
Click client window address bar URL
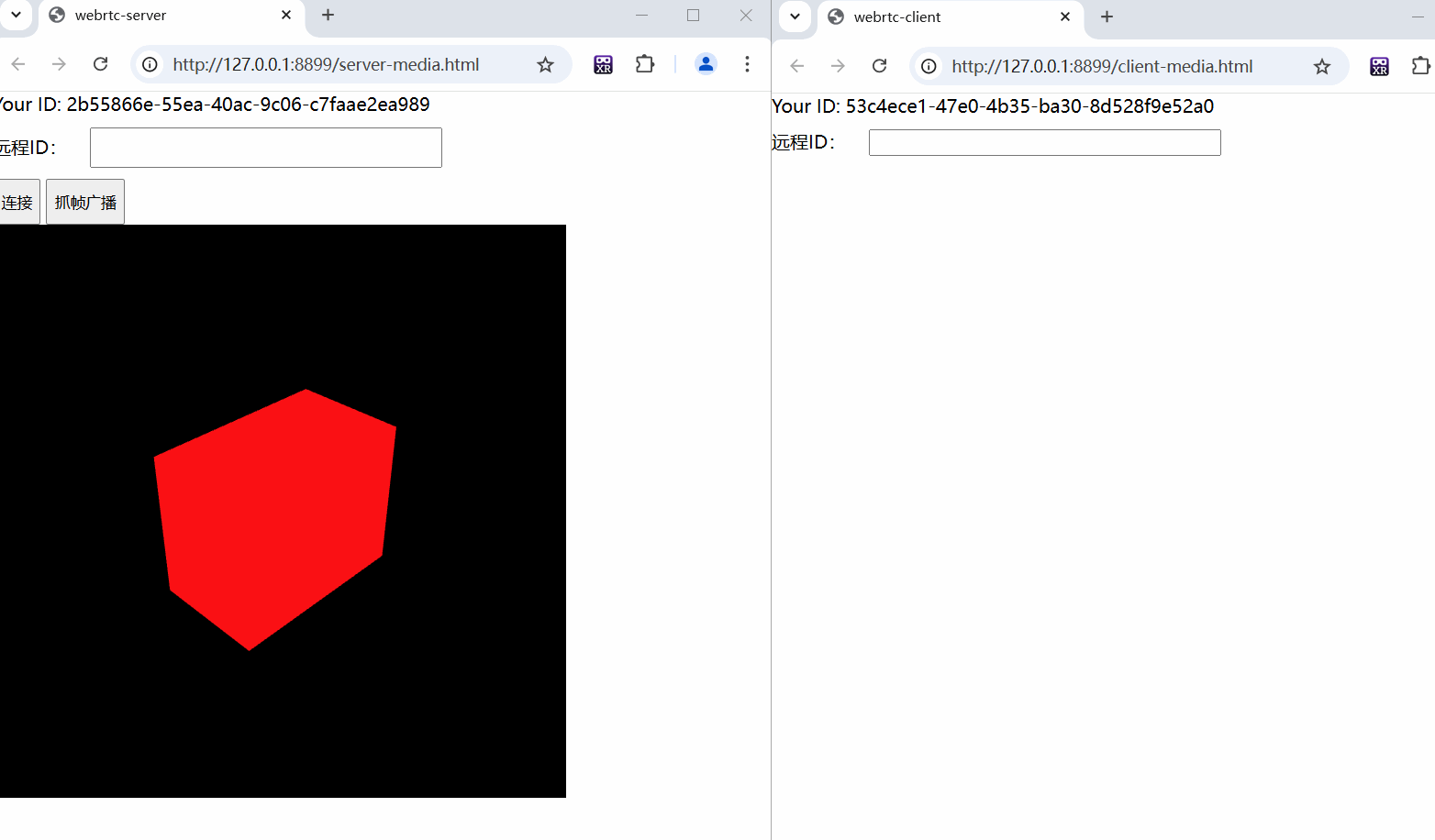[x=1102, y=66]
